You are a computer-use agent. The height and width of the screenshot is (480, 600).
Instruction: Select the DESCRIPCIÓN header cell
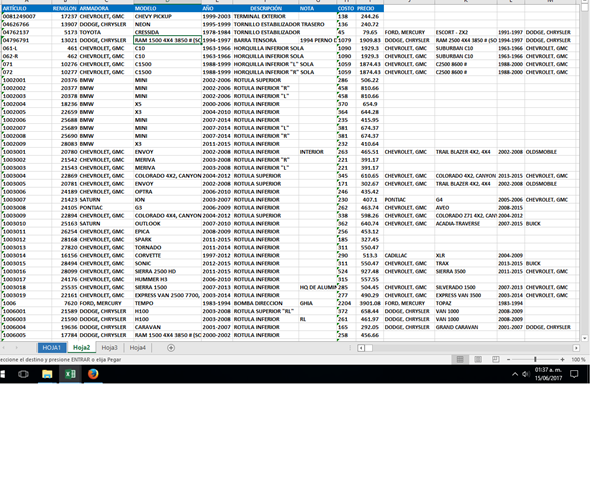(x=266, y=8)
